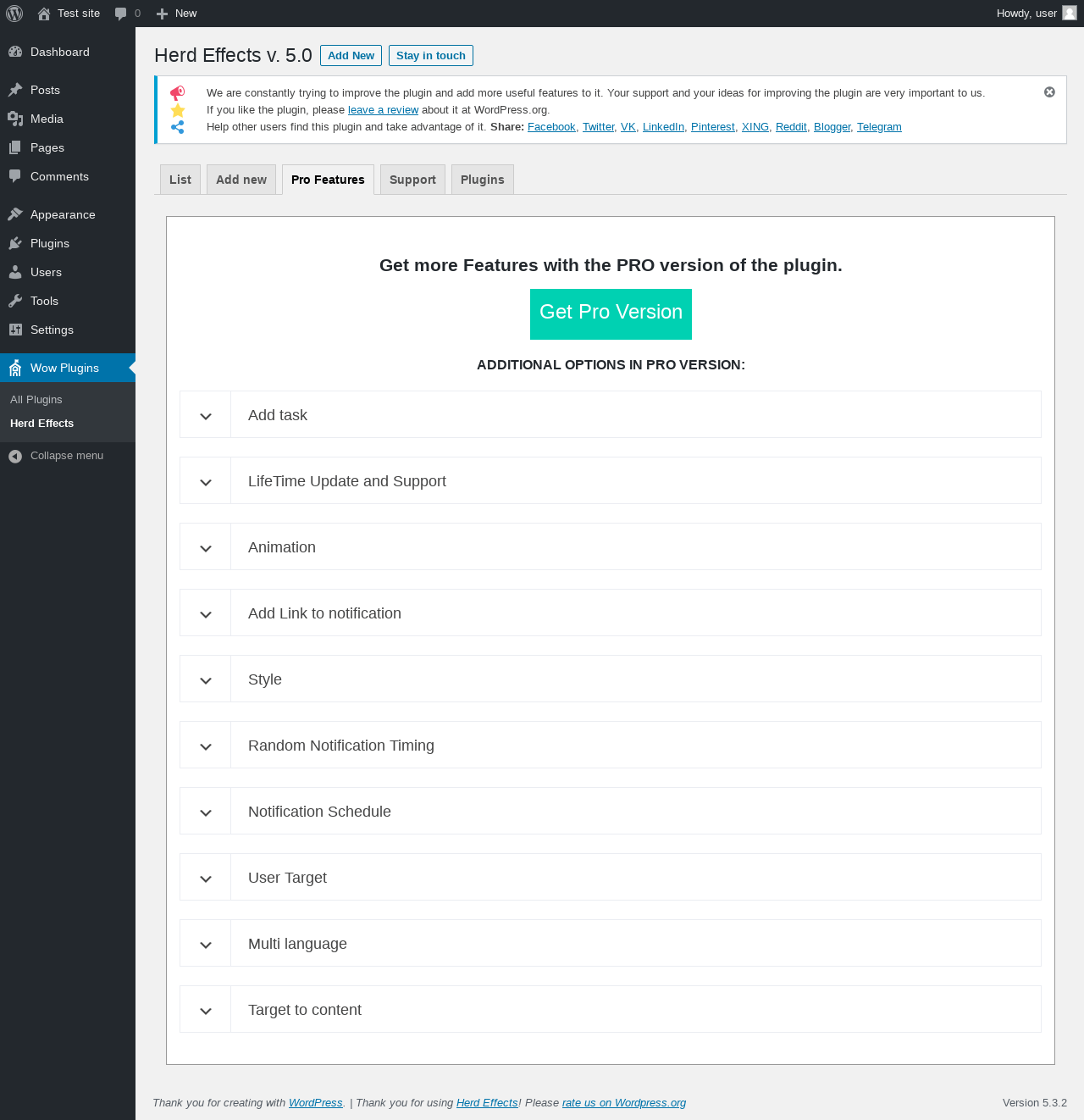The height and width of the screenshot is (1120, 1084).
Task: Click the blue share icon in notice
Action: (178, 127)
